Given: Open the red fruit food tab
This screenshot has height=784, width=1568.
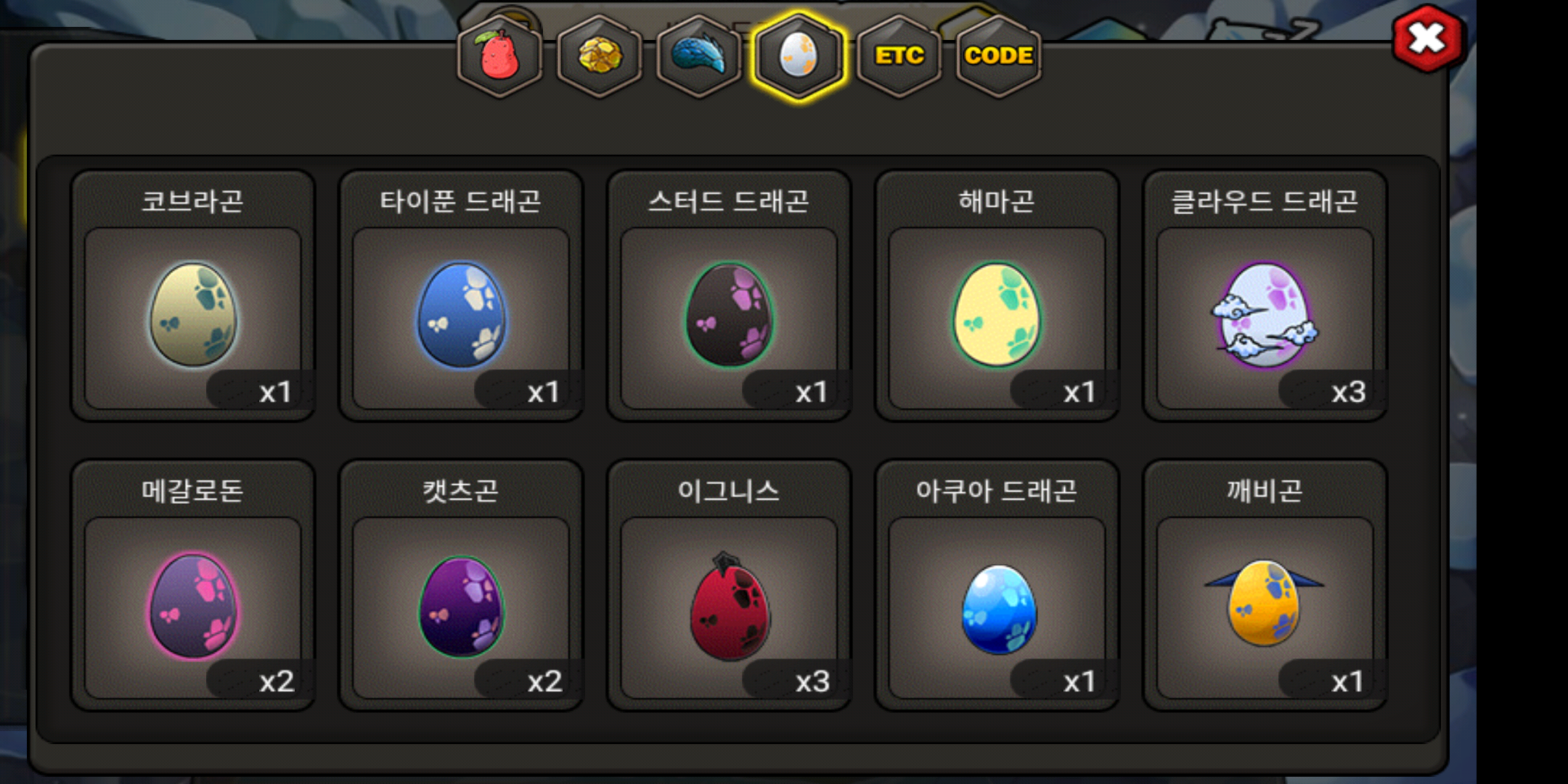Looking at the screenshot, I should pyautogui.click(x=499, y=56).
